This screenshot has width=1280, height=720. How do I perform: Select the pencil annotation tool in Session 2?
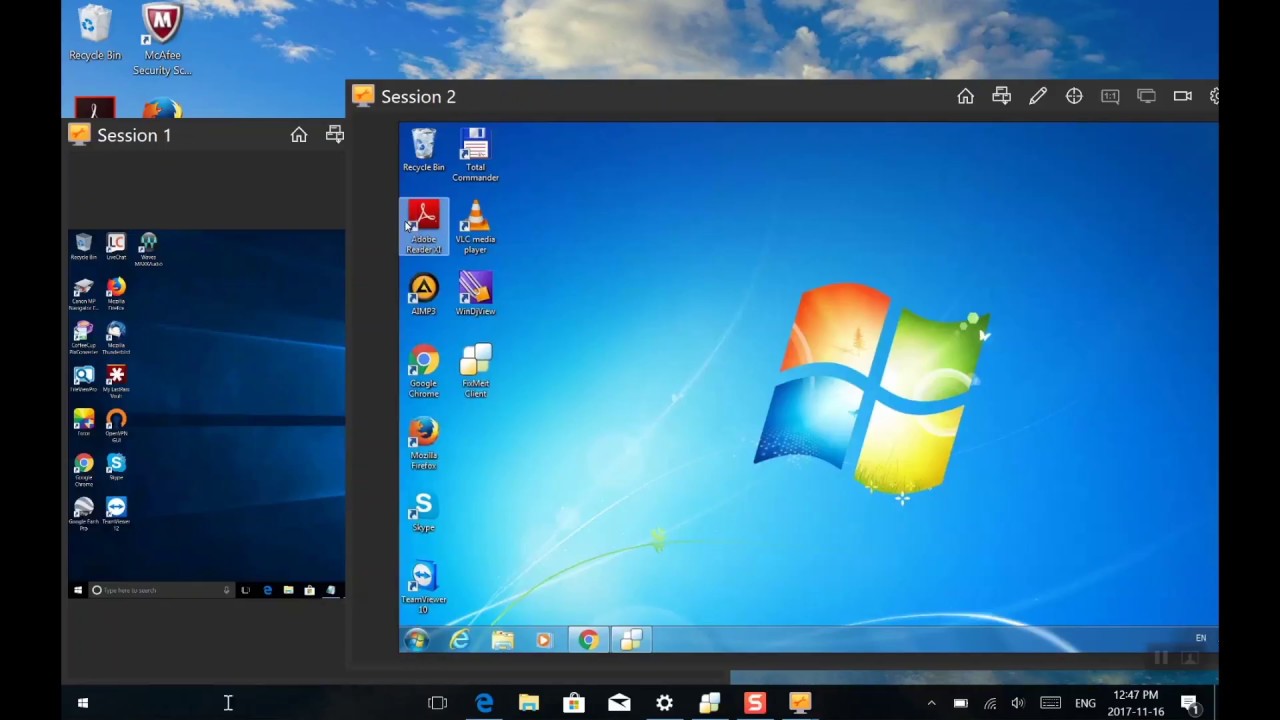(x=1038, y=96)
